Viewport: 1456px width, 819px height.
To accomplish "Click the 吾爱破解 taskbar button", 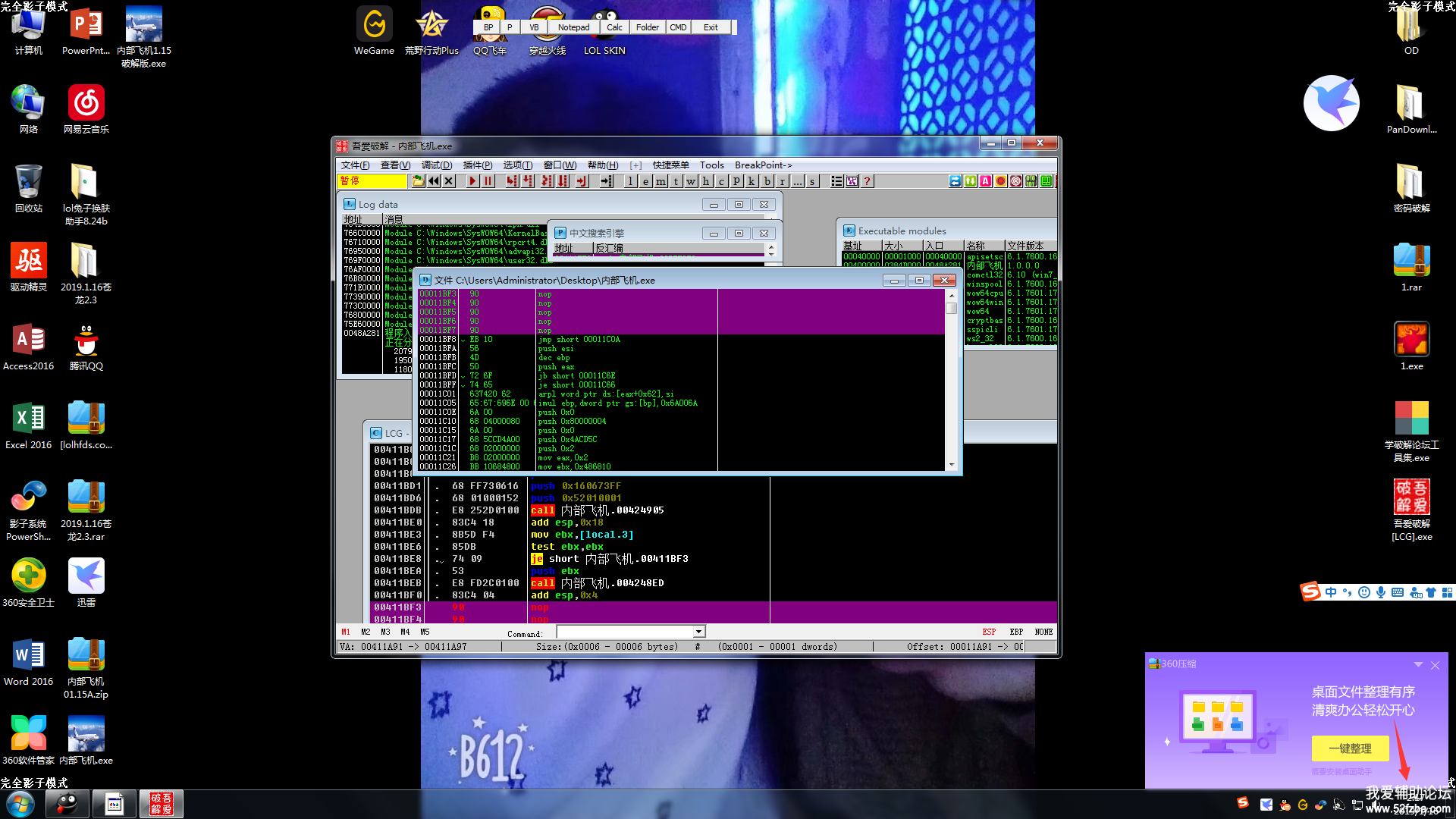I will click(161, 804).
